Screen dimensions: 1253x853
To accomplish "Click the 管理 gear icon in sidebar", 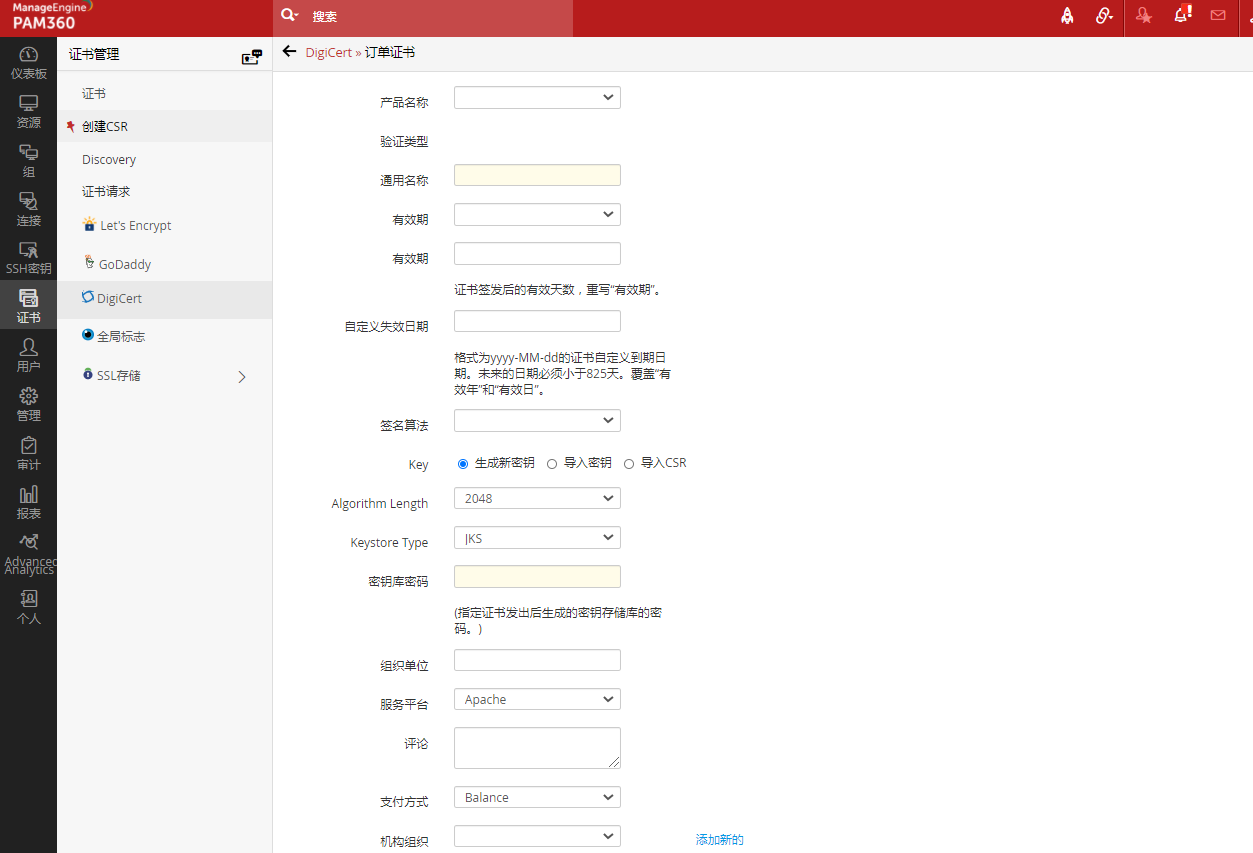I will click(28, 404).
